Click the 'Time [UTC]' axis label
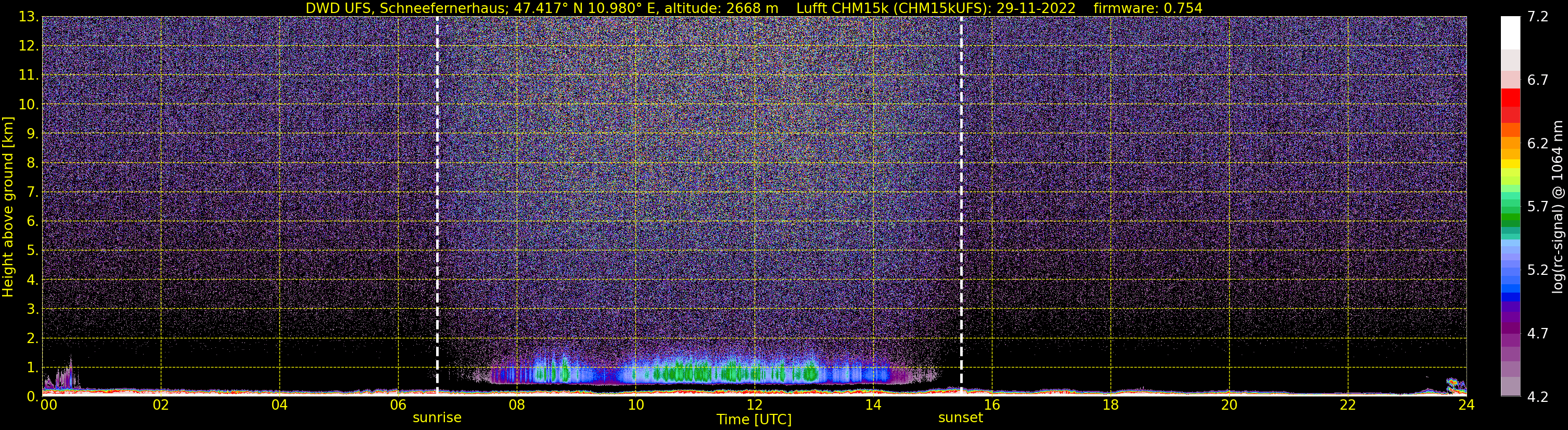This screenshot has width=1568, height=430. (x=754, y=420)
